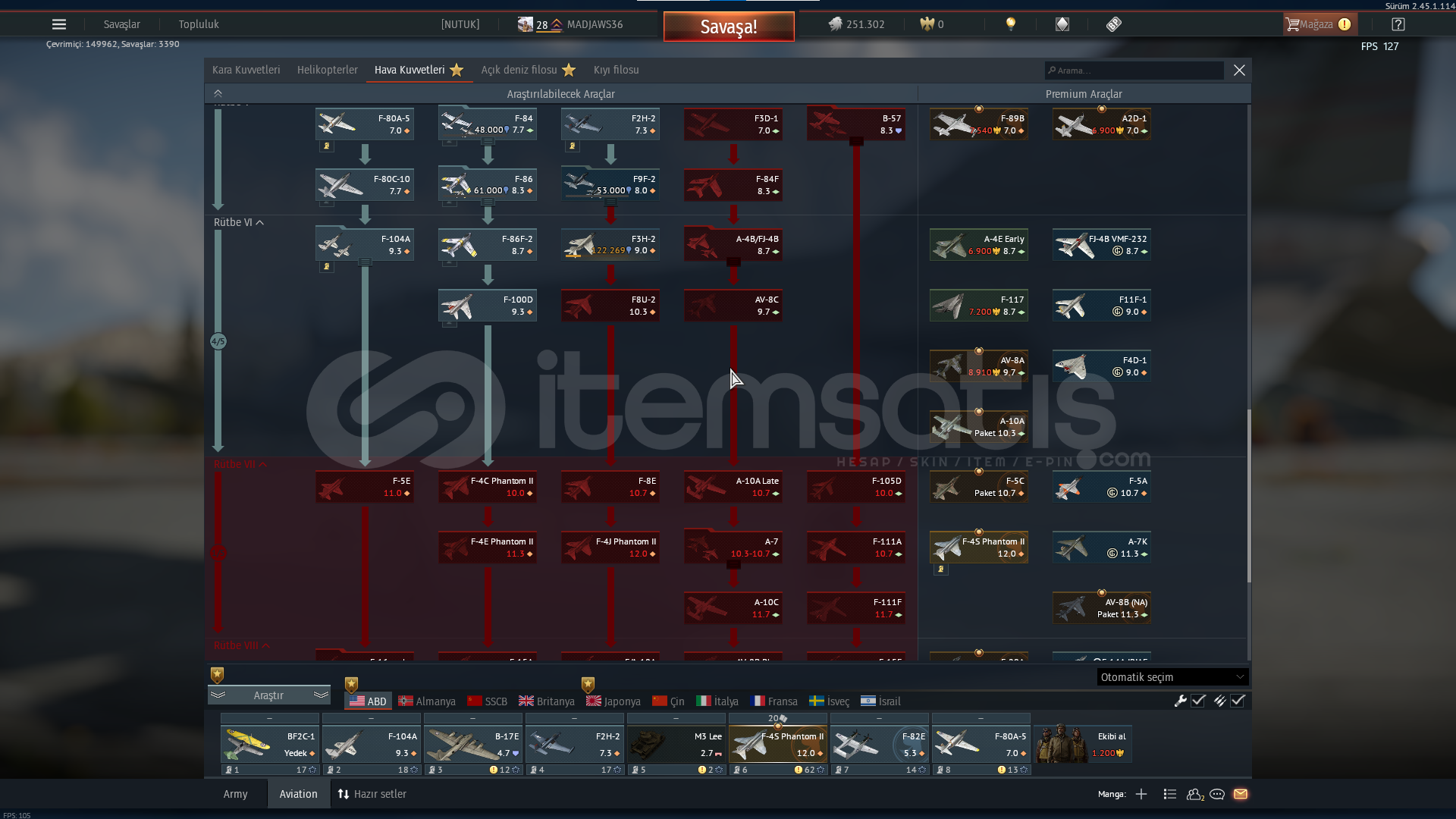This screenshot has width=1456, height=819.
Task: Switch to Army preset tab
Action: pyautogui.click(x=235, y=794)
